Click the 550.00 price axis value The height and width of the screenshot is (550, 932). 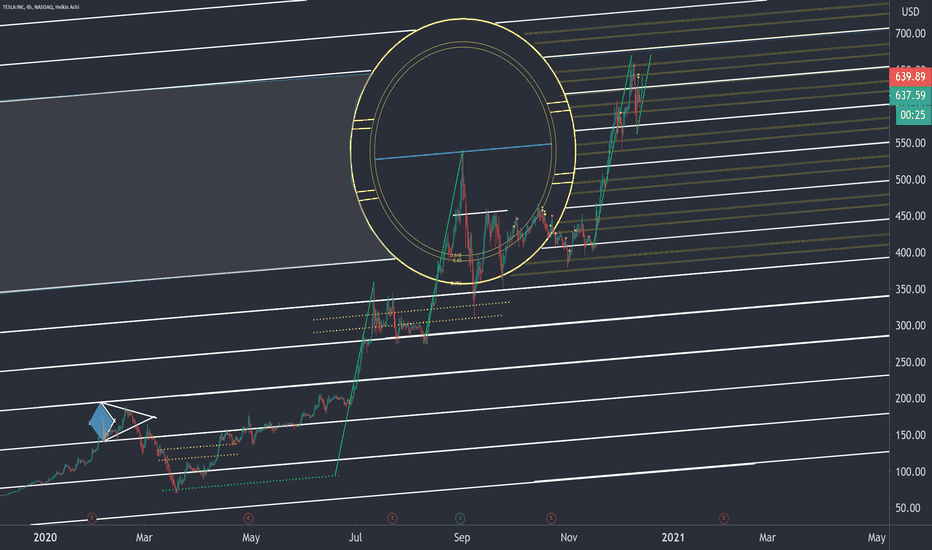(x=911, y=143)
